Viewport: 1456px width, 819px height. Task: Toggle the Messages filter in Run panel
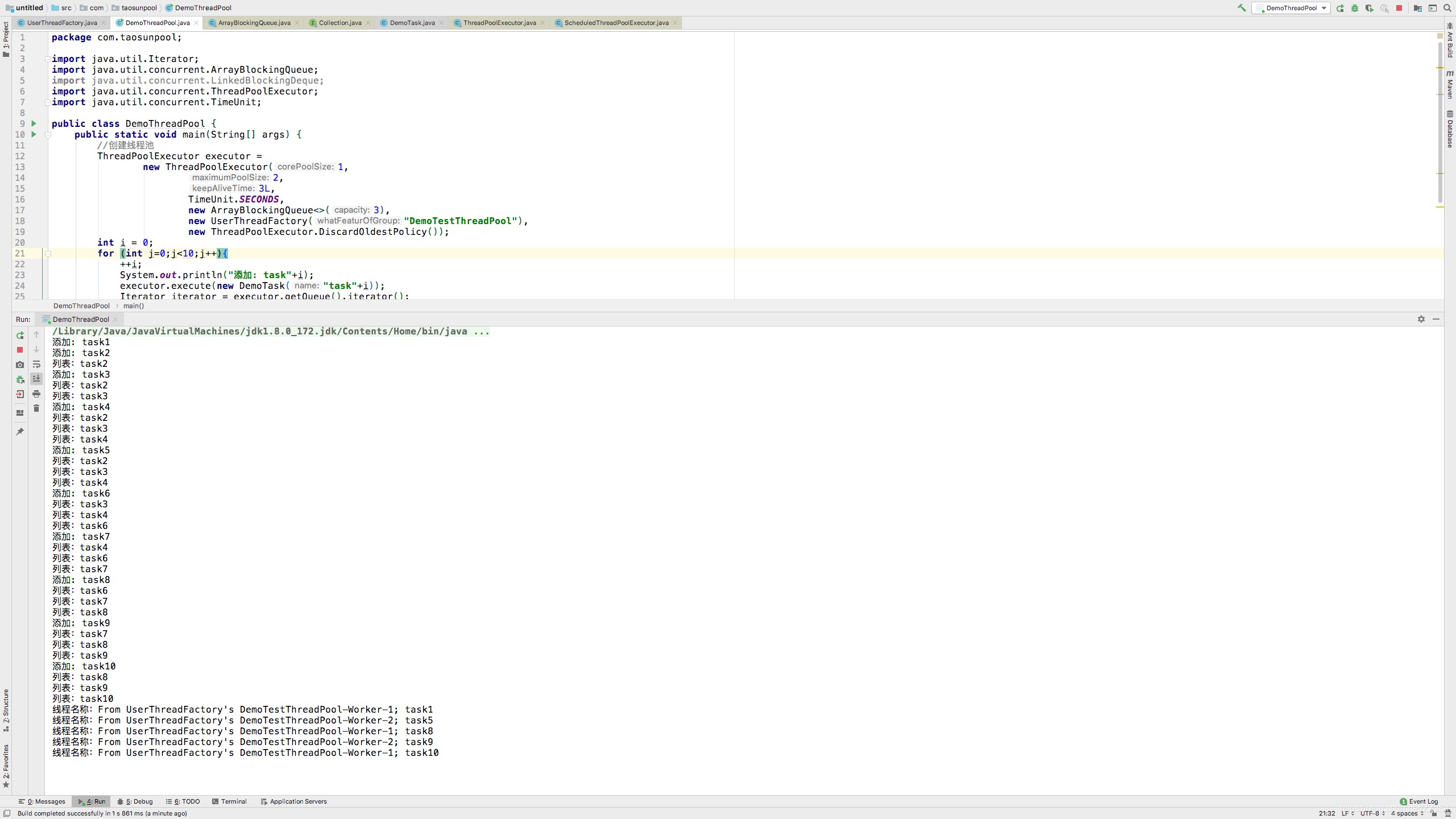45,800
